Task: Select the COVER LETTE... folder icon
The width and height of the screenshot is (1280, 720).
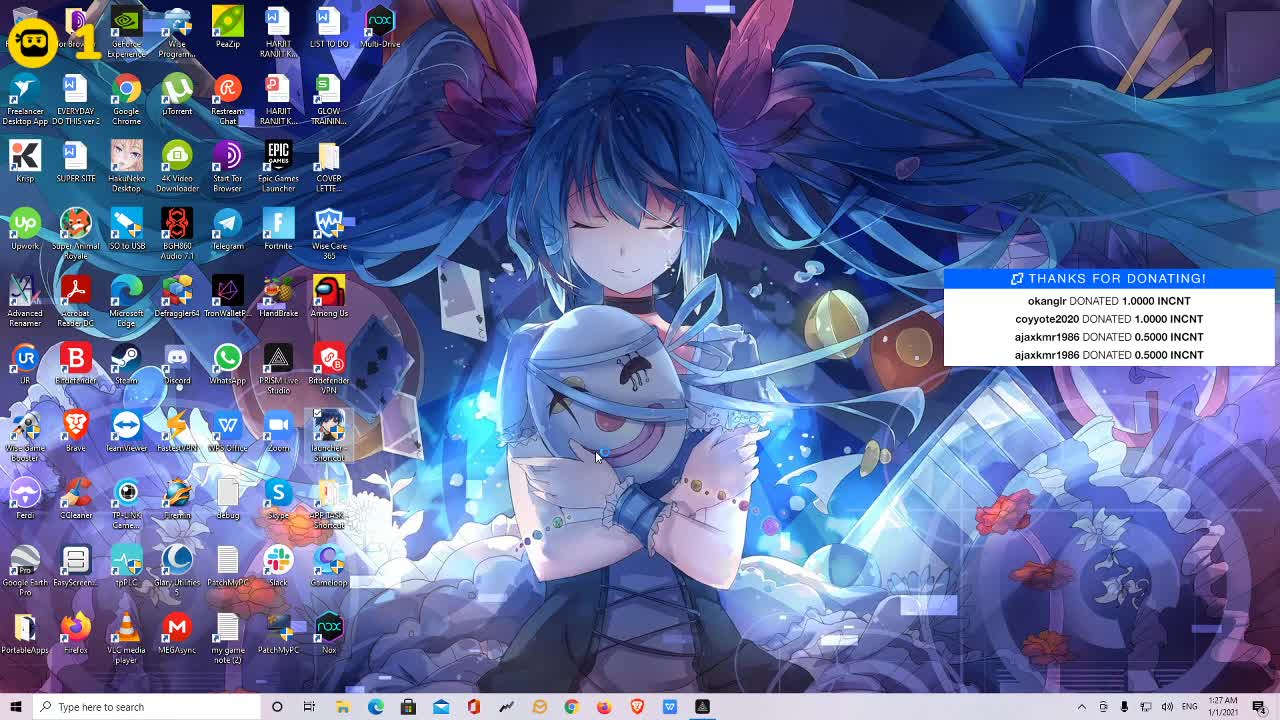Action: (x=328, y=167)
